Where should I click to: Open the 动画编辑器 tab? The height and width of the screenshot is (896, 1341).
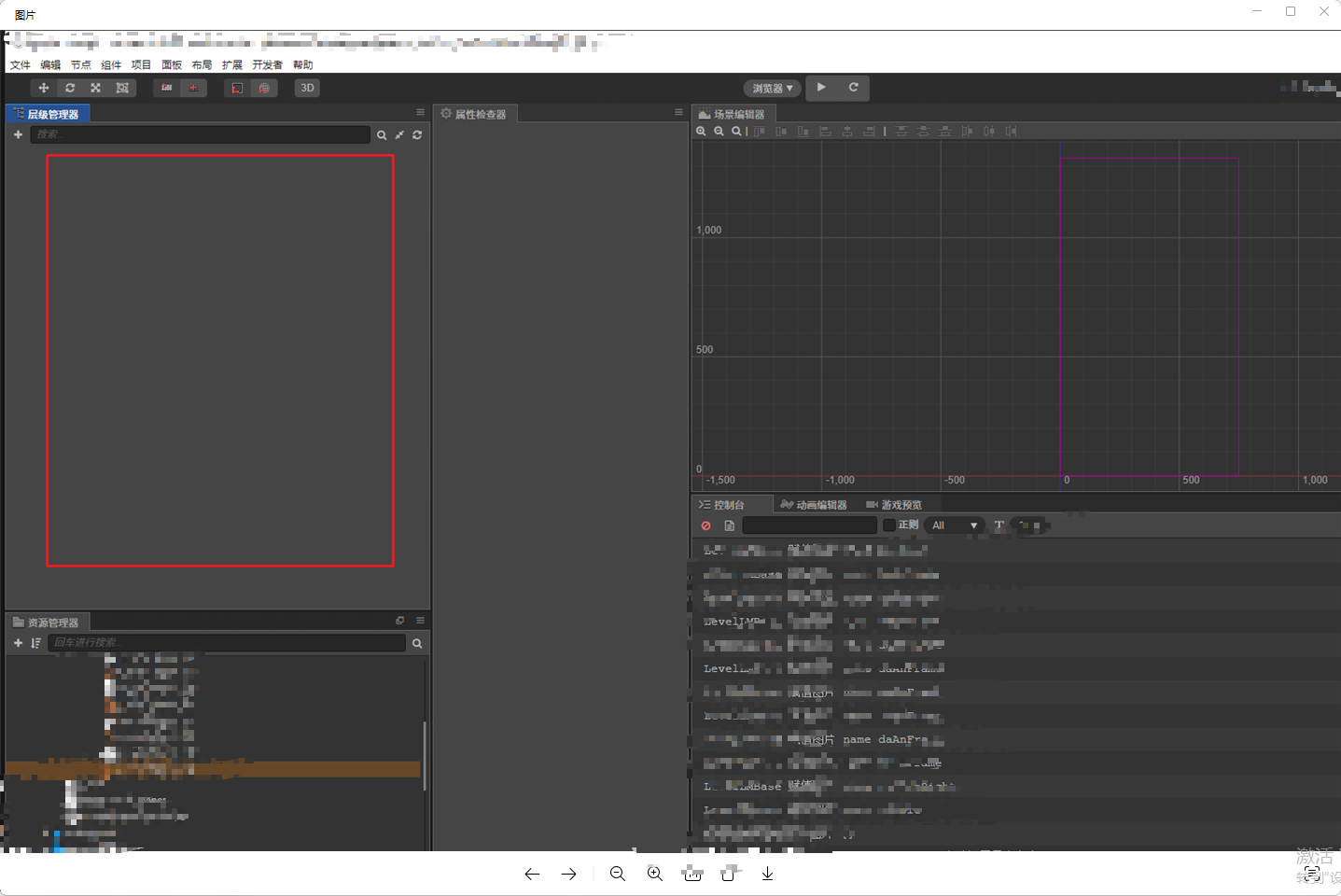click(x=814, y=505)
